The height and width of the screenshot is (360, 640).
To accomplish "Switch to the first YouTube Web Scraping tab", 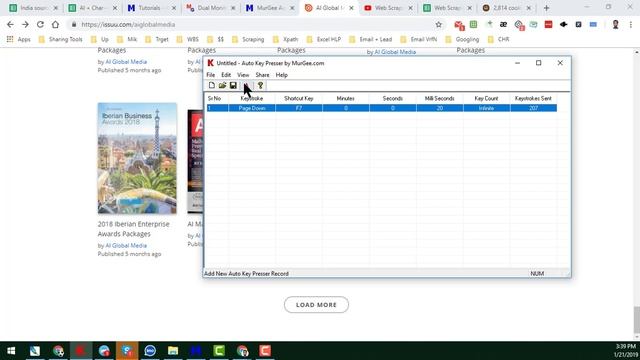I will tap(389, 8).
